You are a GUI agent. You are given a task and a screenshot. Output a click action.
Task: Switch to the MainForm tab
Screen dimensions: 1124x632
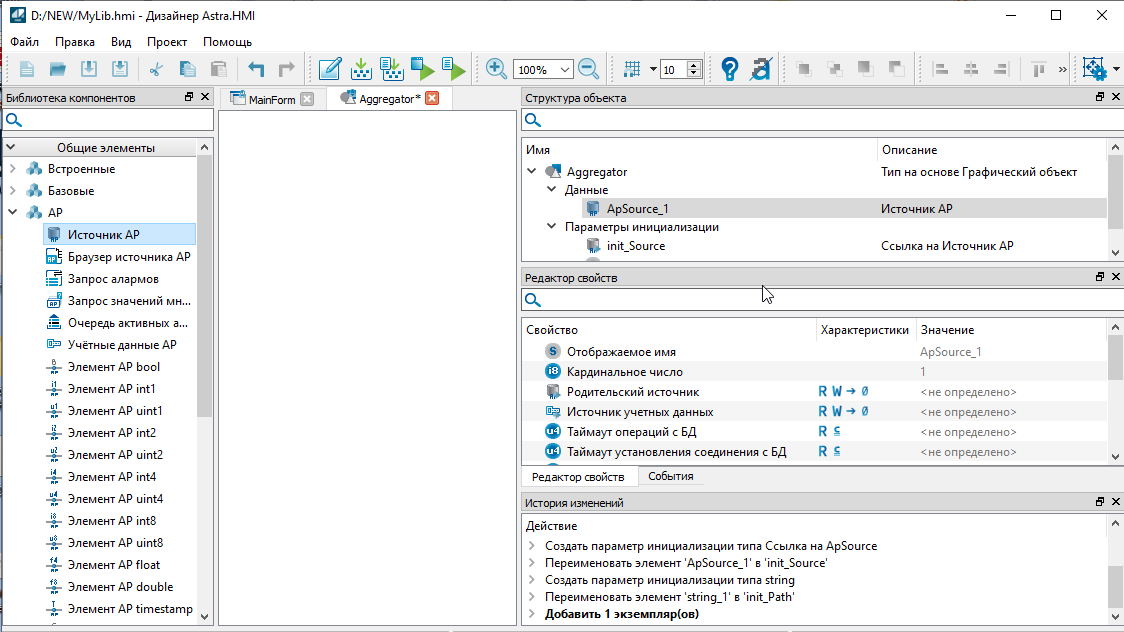pos(271,99)
